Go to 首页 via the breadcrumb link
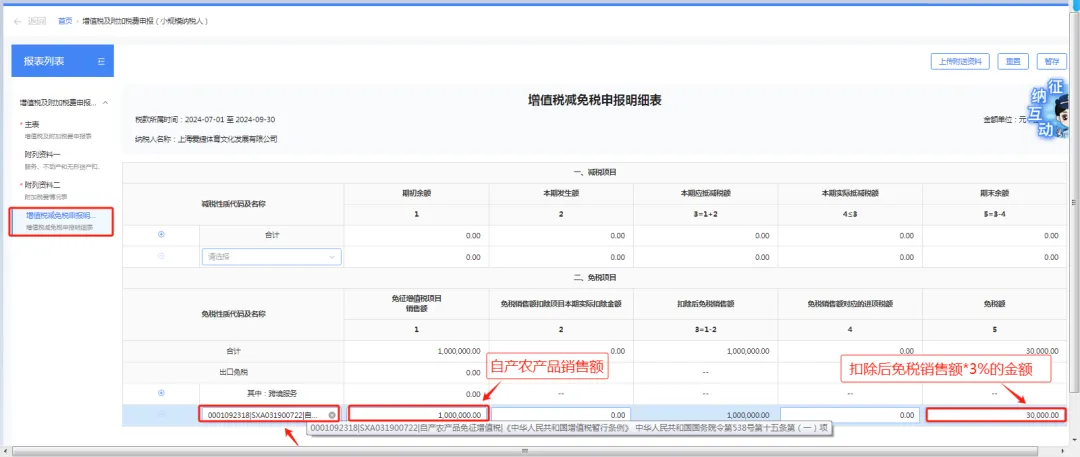The width and height of the screenshot is (1080, 457). pyautogui.click(x=65, y=21)
